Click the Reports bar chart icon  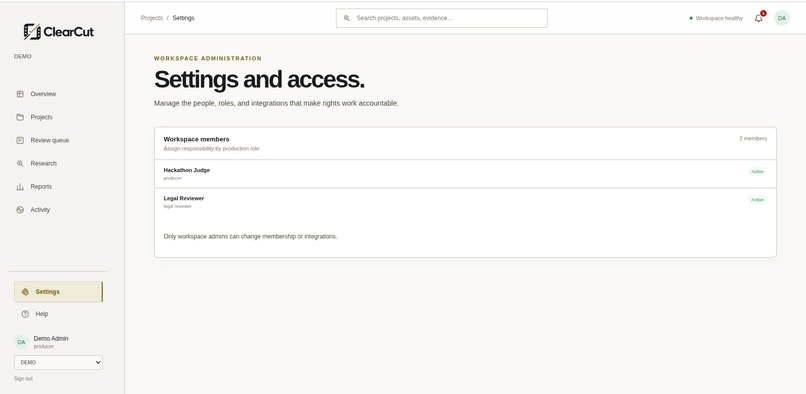20,187
